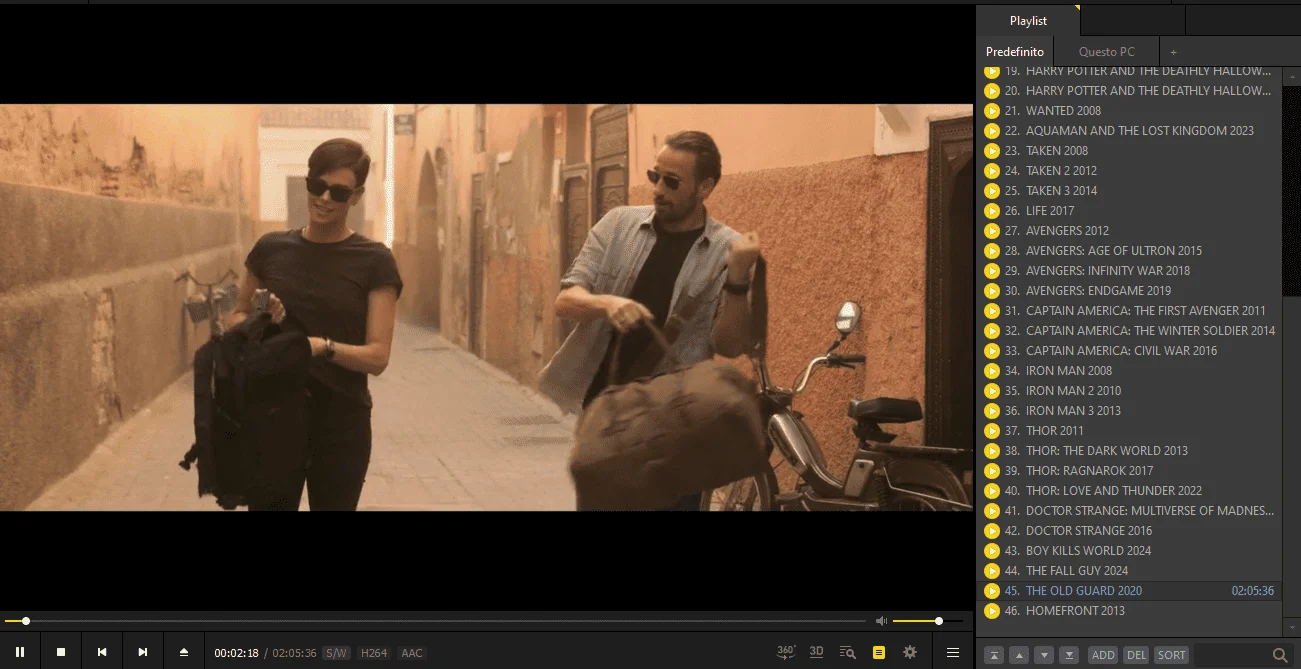Image resolution: width=1301 pixels, height=669 pixels.
Task: Toggle the yellow playlist panel icon
Action: [879, 652]
